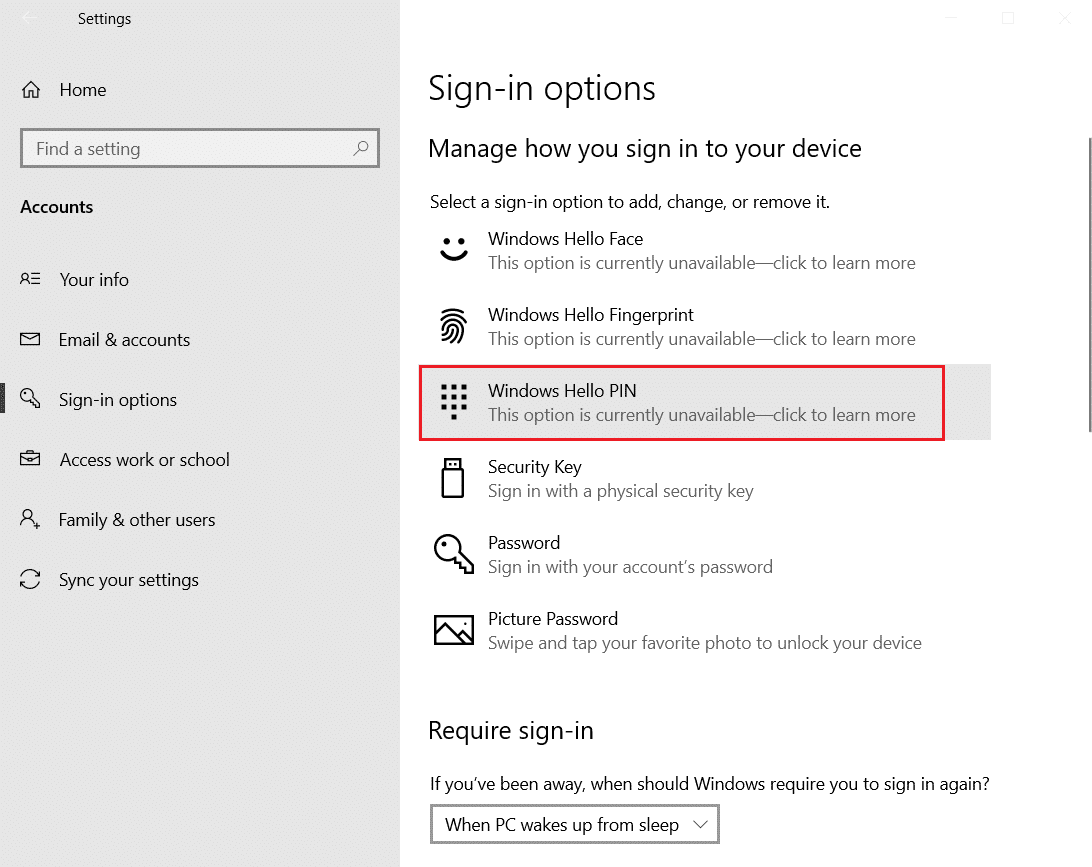Click the back arrow in the title bar
Viewport: 1092px width, 867px height.
click(x=30, y=19)
